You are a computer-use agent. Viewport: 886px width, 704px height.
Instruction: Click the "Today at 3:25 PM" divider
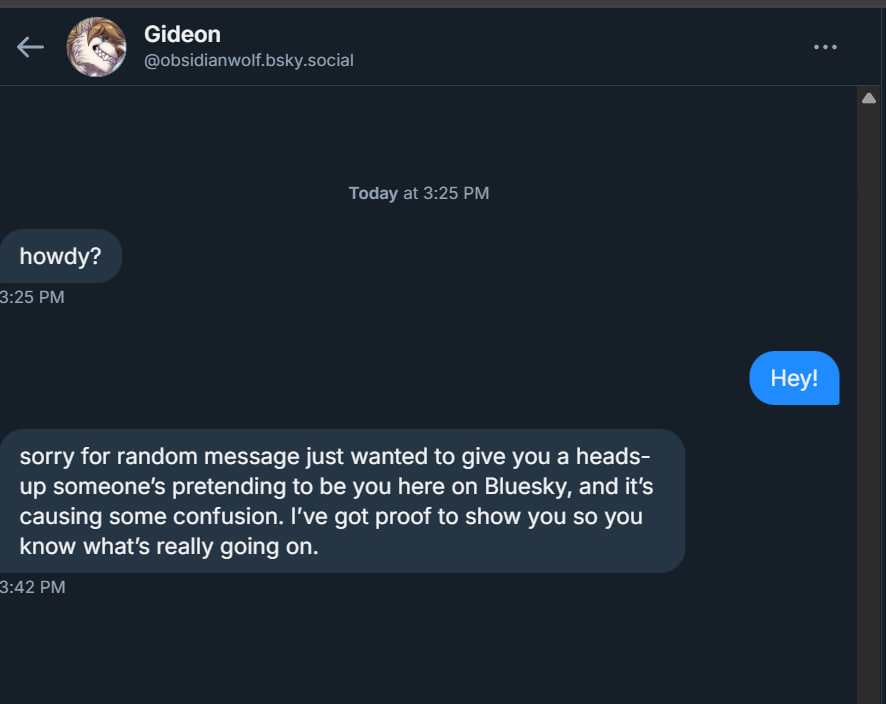pyautogui.click(x=419, y=193)
